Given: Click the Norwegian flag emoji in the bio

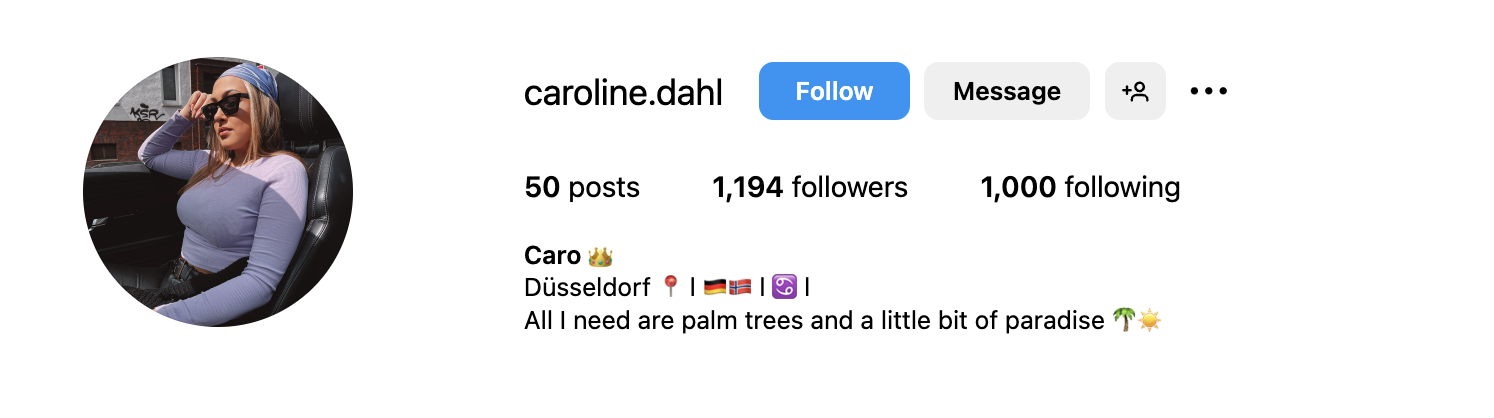Looking at the screenshot, I should click(x=739, y=288).
